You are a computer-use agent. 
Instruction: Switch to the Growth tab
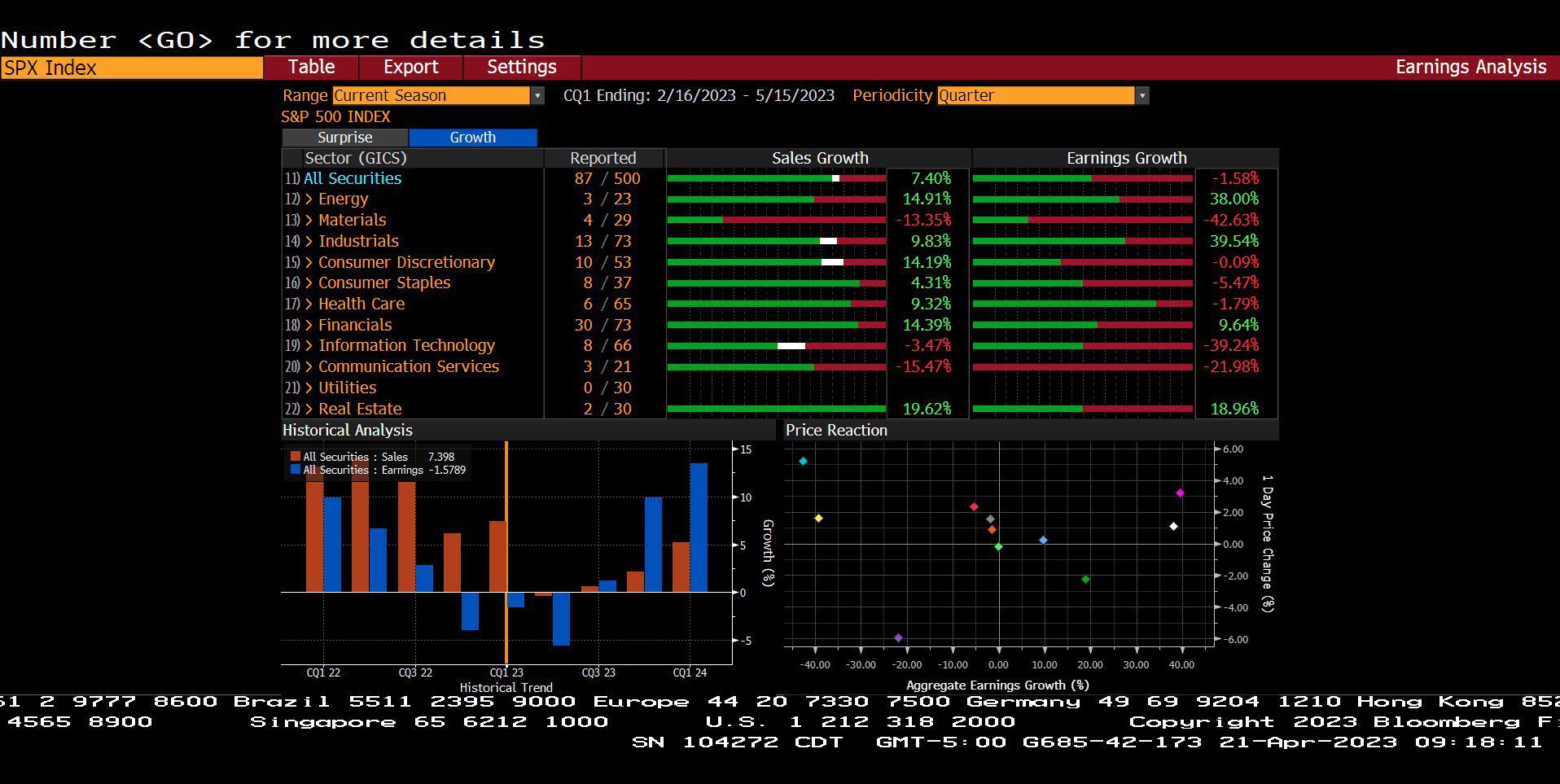click(x=472, y=138)
